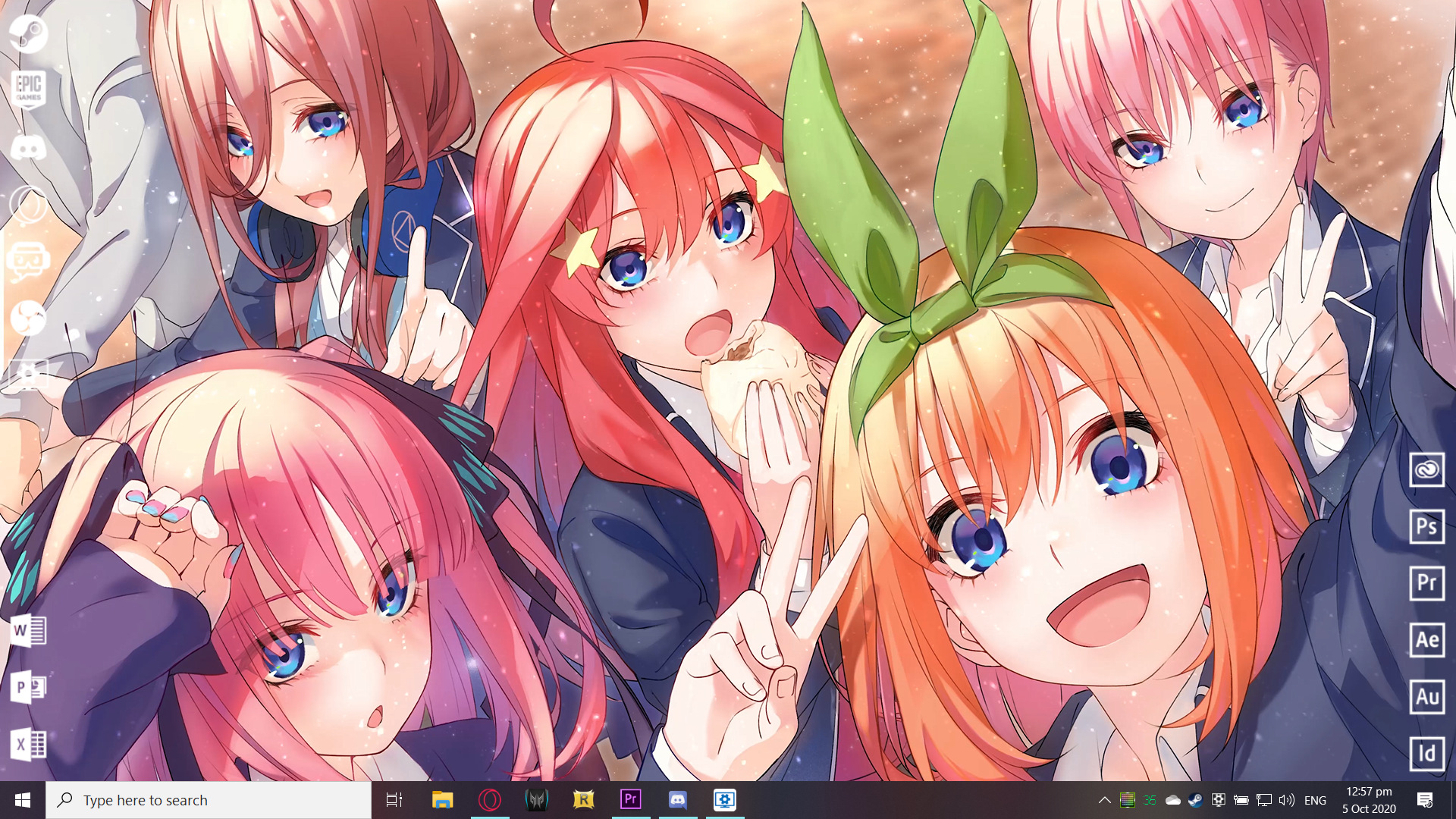Switch to Premiere Pro in the taskbar

pyautogui.click(x=631, y=800)
